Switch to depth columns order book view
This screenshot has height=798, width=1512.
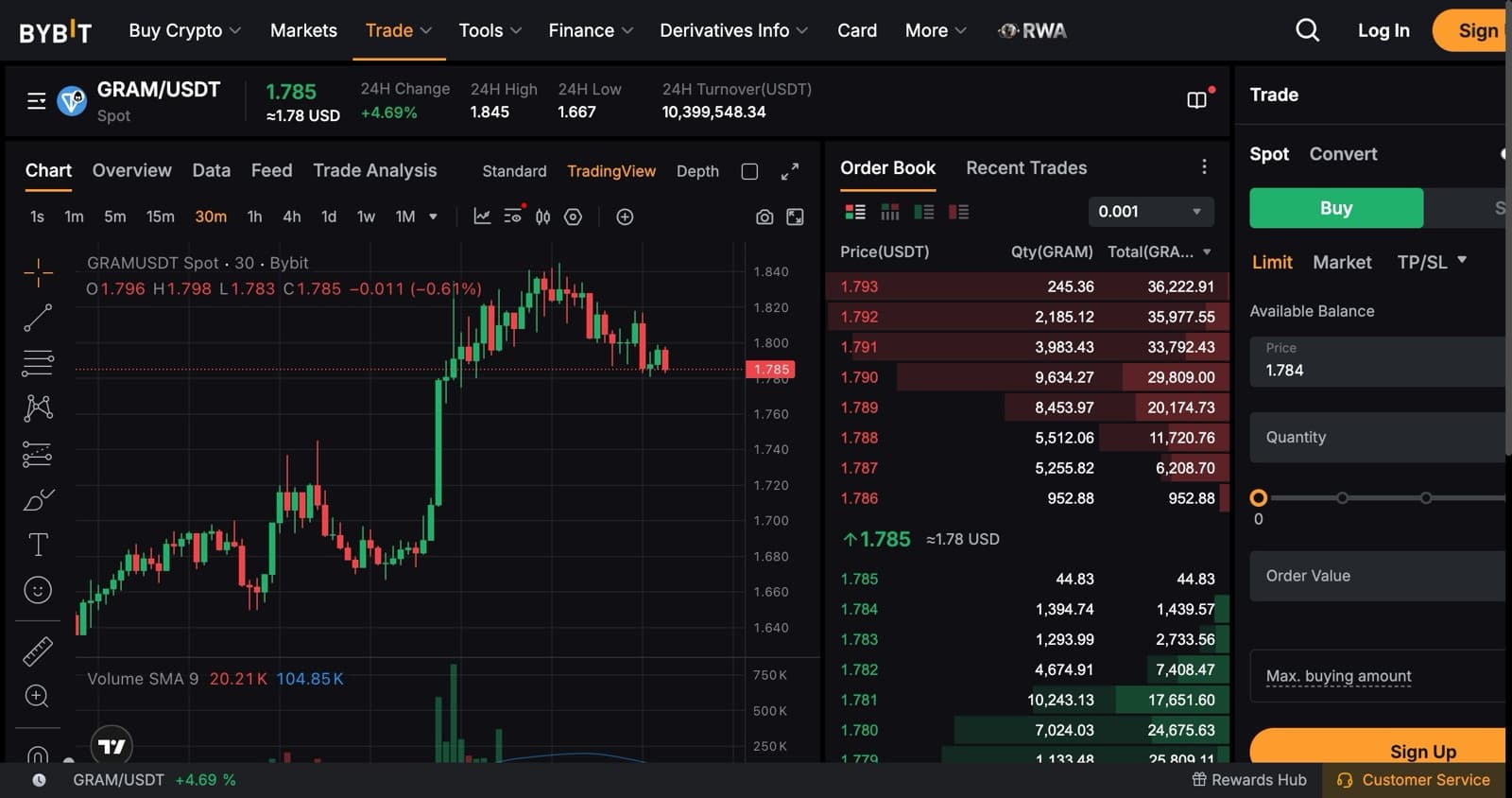pyautogui.click(x=890, y=212)
